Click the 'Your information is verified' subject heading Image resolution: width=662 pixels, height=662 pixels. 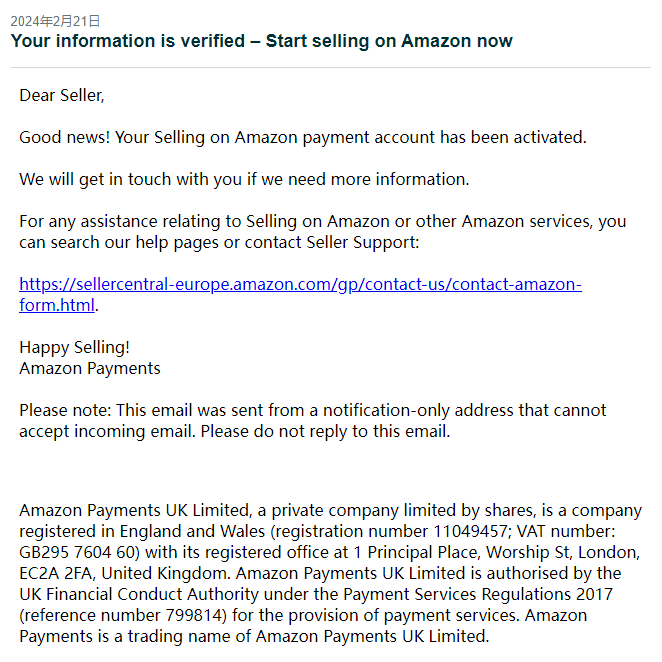pos(261,41)
